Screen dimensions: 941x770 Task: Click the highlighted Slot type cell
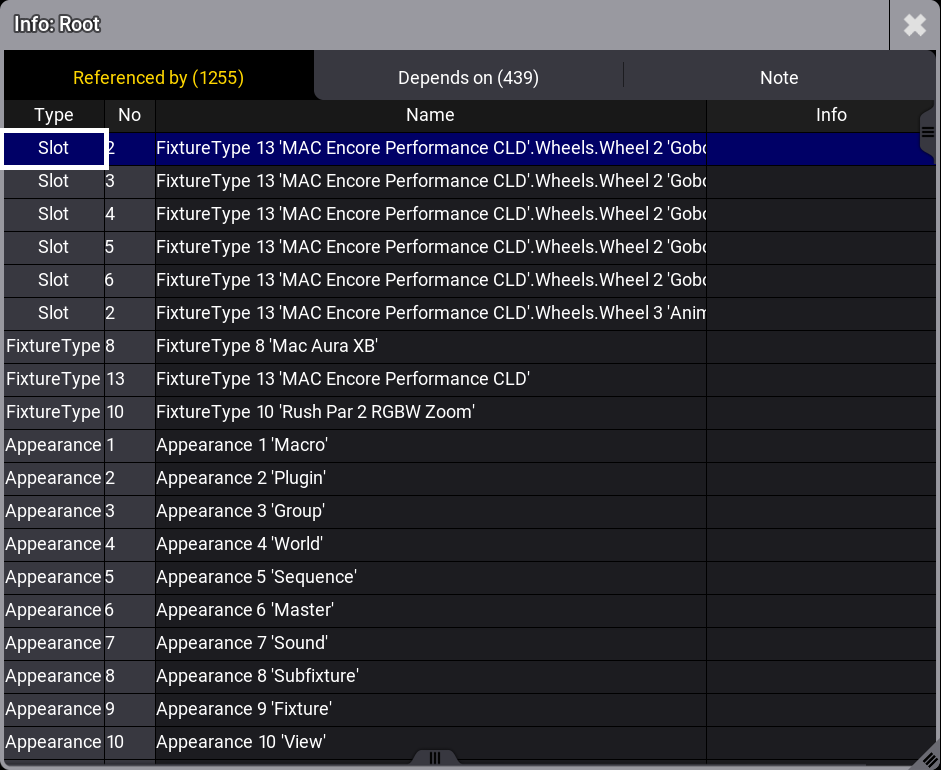[x=54, y=148]
